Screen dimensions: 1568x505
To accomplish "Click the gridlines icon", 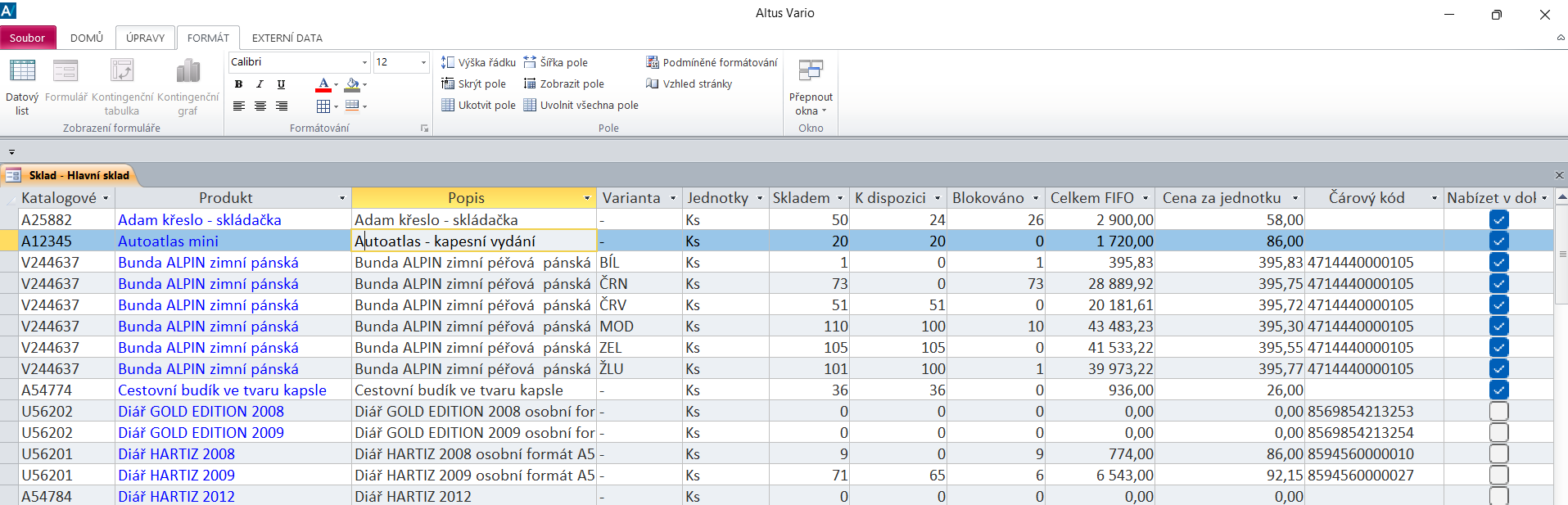I will (323, 106).
